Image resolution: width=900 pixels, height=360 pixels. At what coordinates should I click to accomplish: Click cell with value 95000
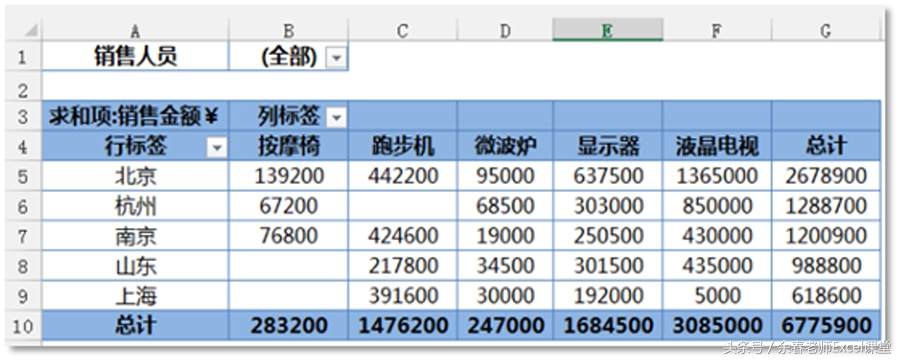point(506,176)
